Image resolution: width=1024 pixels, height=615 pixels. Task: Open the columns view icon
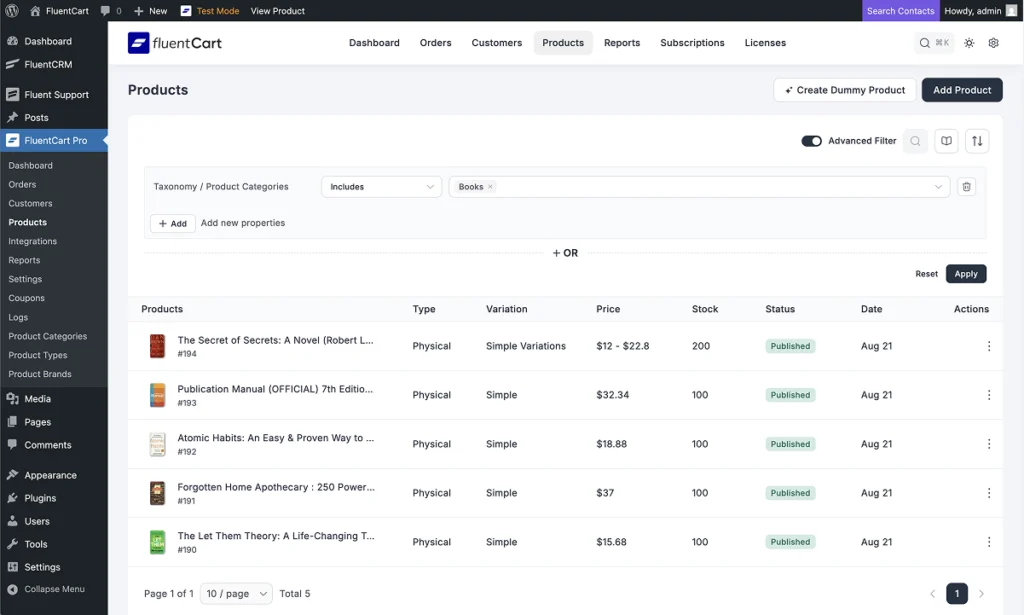pos(946,141)
